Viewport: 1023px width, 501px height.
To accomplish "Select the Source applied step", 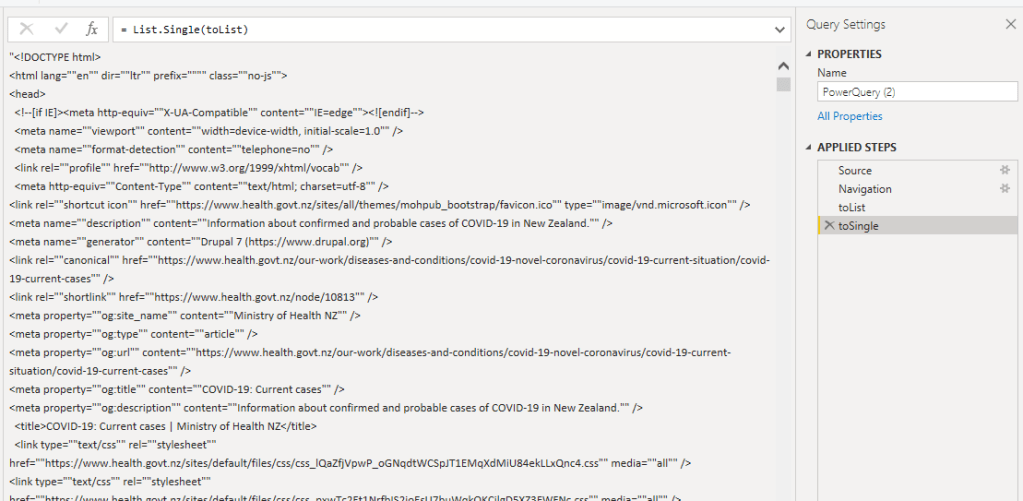I will (x=855, y=171).
